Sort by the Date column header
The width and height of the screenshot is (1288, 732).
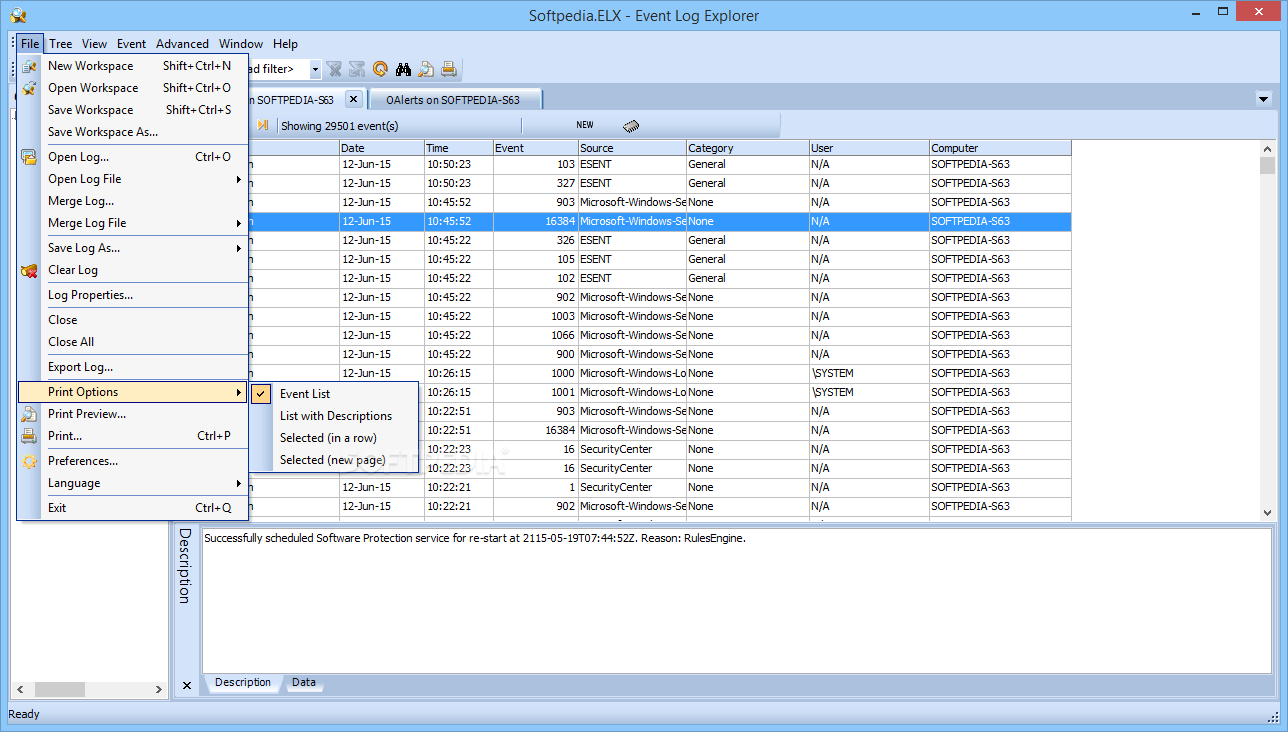pyautogui.click(x=382, y=148)
